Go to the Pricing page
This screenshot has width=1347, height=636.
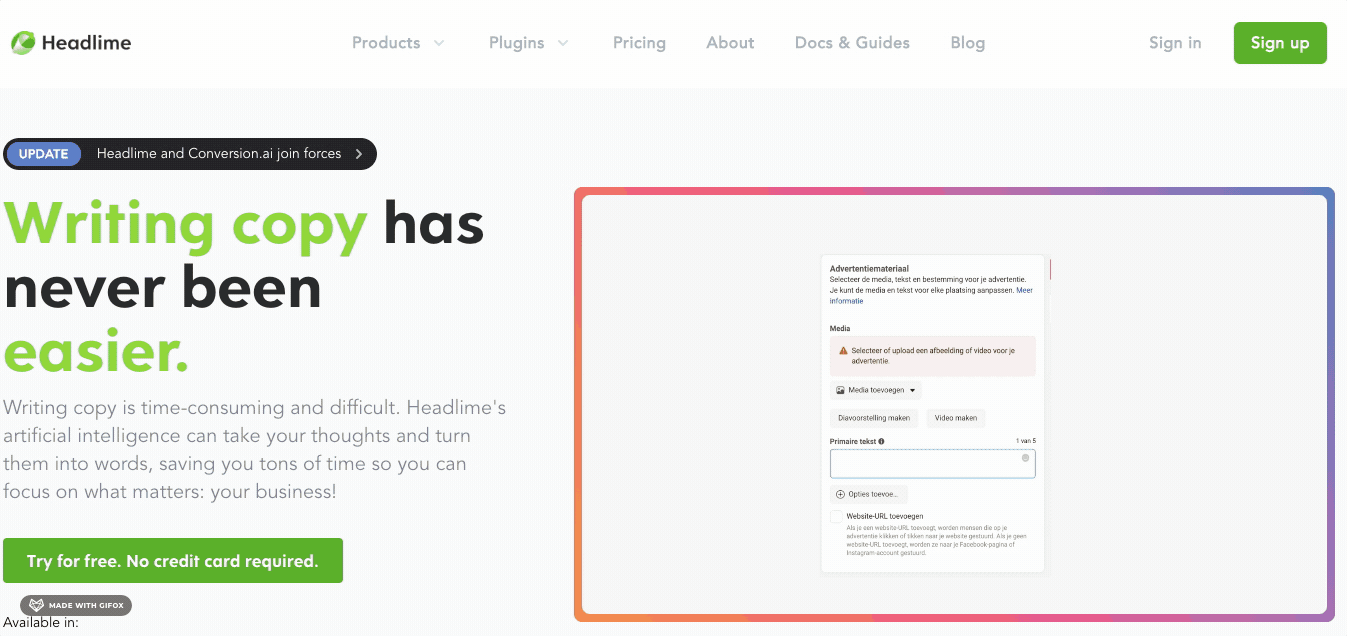click(x=639, y=43)
